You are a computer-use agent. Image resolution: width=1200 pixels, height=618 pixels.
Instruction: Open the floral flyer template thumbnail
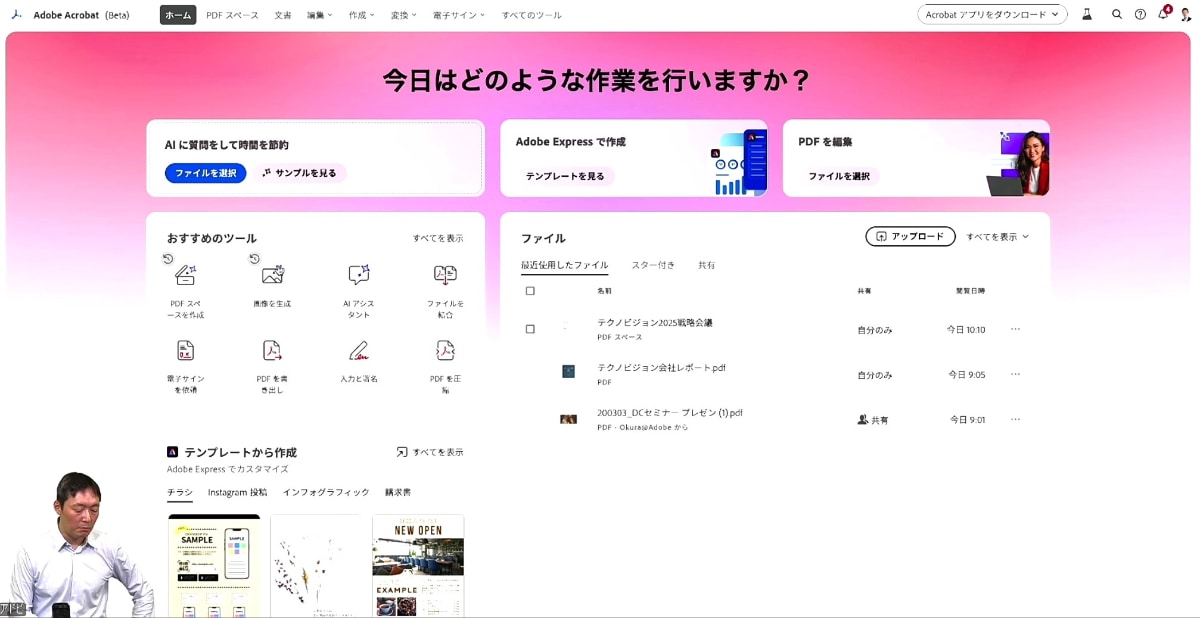coord(316,566)
